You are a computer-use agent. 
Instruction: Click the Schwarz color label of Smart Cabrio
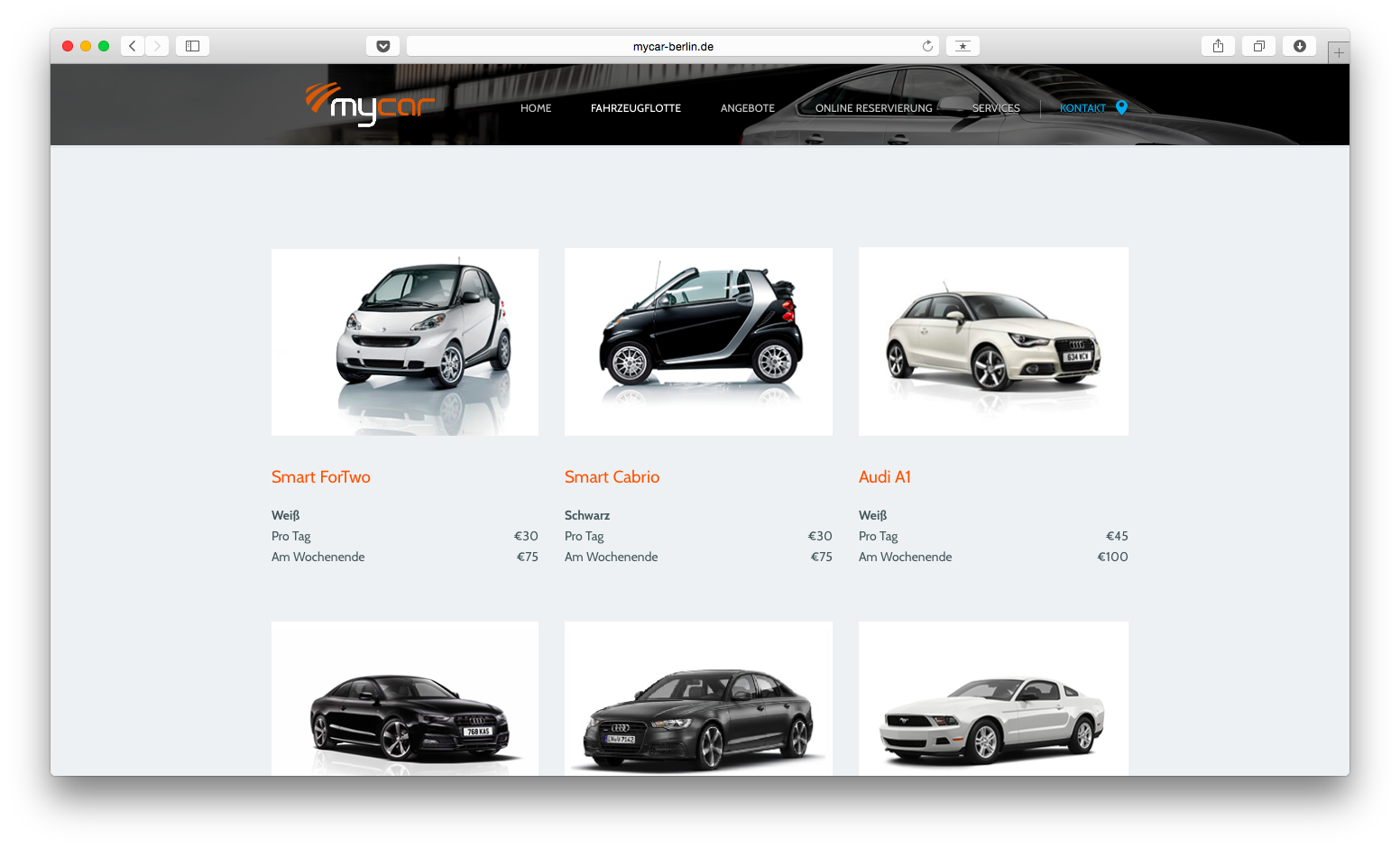coord(587,515)
